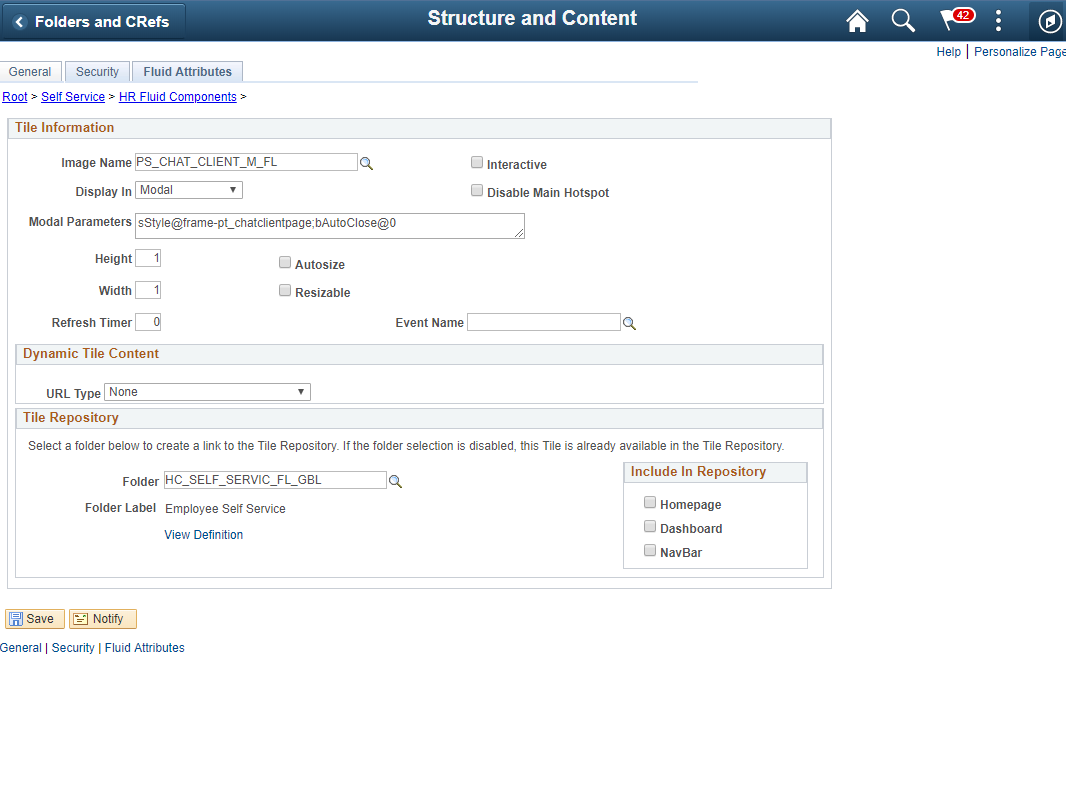Open the Event Name lookup magnifier

(x=631, y=322)
